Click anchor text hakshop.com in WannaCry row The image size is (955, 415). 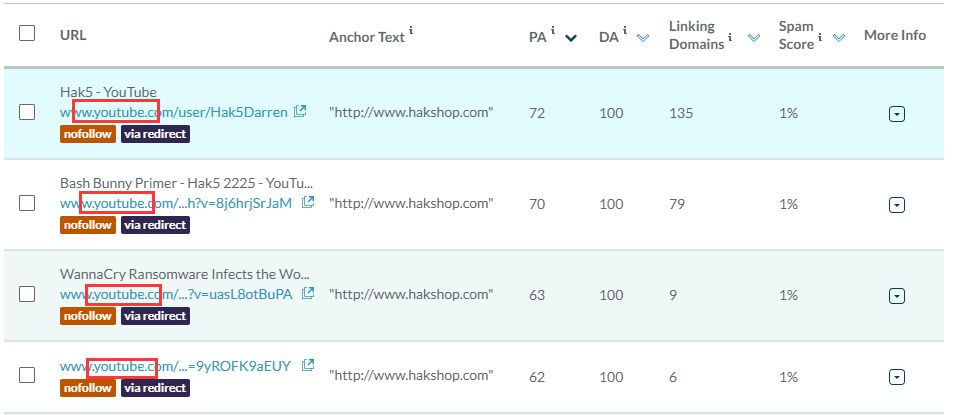tap(411, 294)
